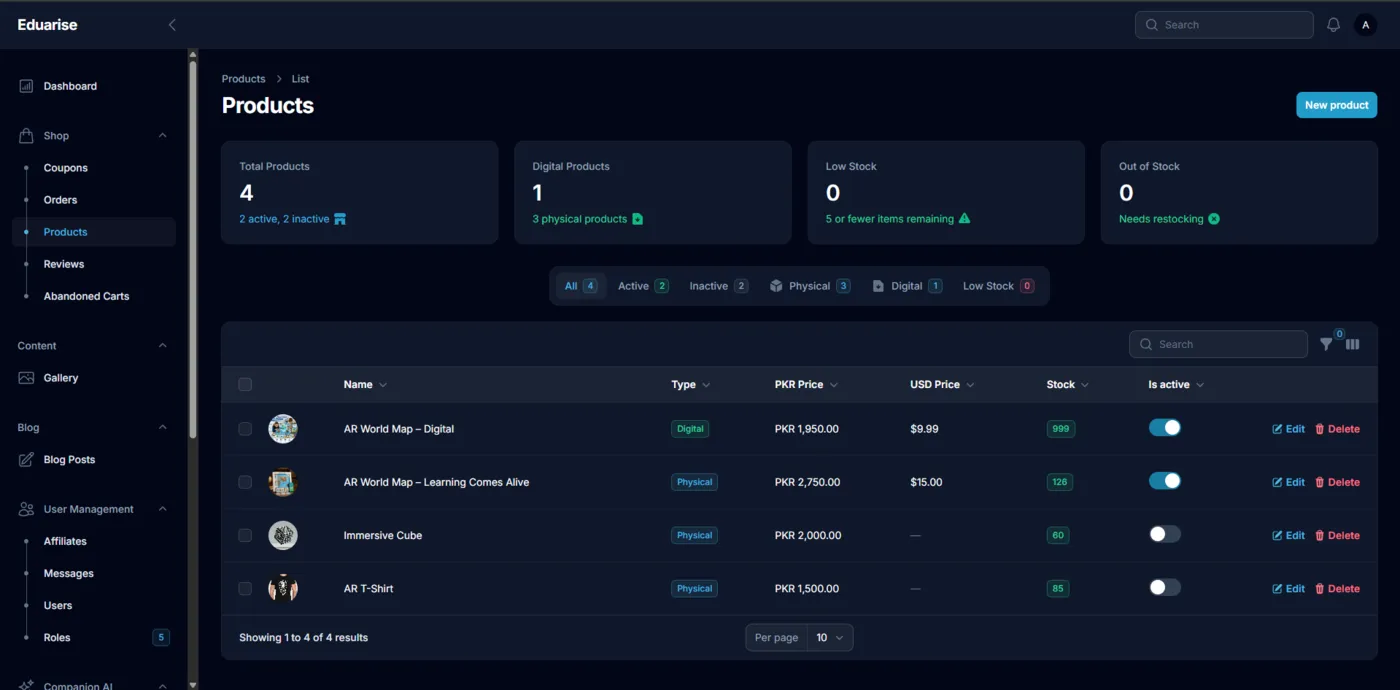1400x690 pixels.
Task: Edit the AR World Map – Learning Comes Alive row
Action: pyautogui.click(x=1288, y=482)
